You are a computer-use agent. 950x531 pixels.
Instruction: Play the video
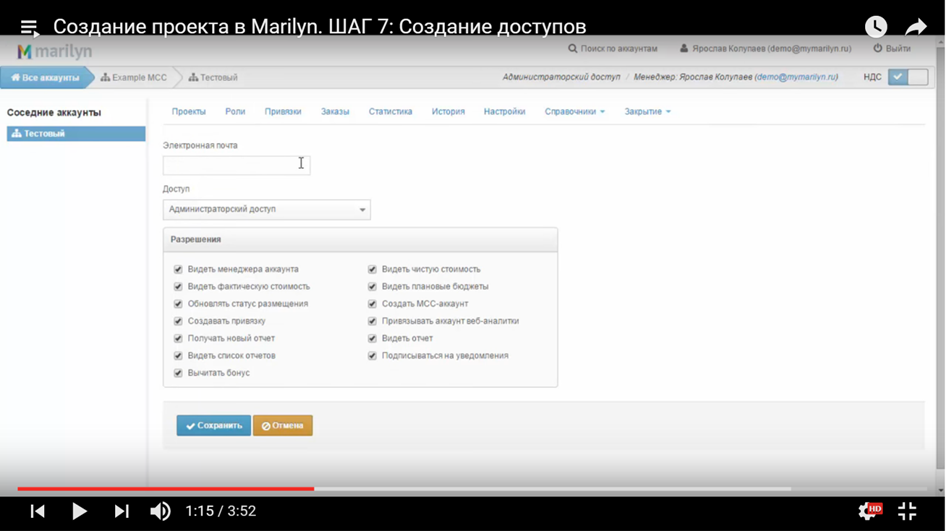coord(79,511)
